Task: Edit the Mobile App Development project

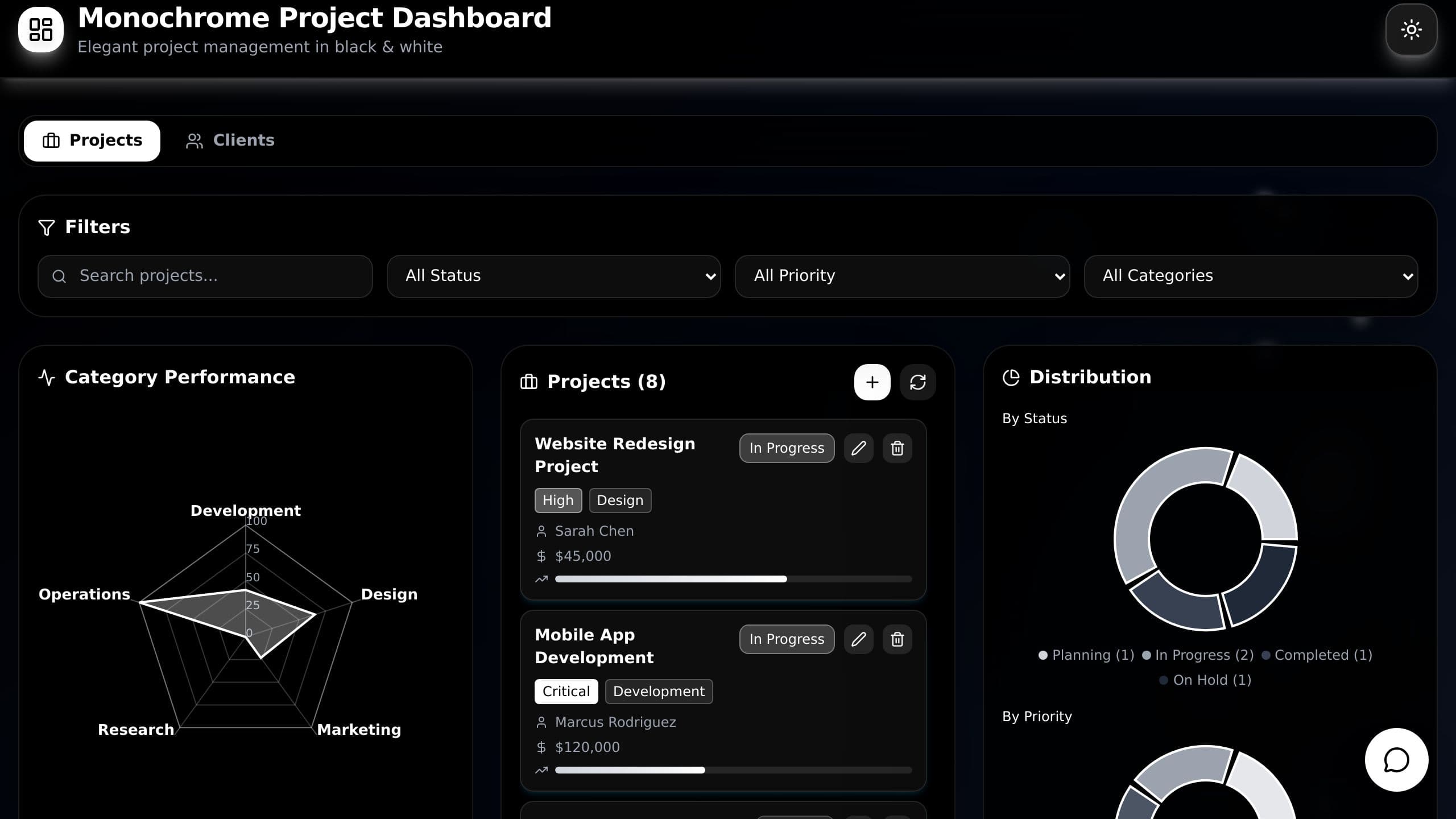Action: click(x=859, y=639)
